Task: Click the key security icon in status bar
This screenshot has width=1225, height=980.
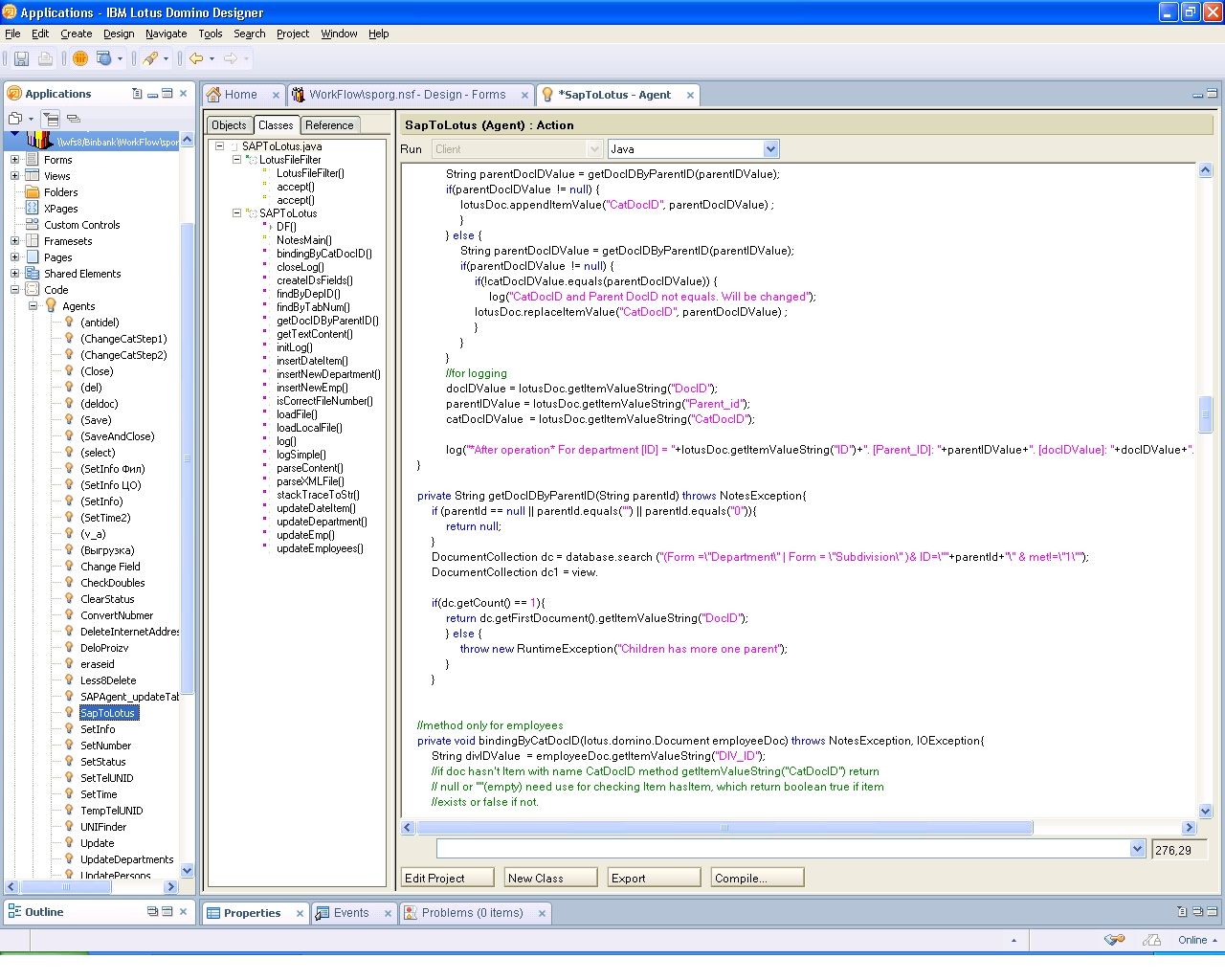Action: (1114, 940)
